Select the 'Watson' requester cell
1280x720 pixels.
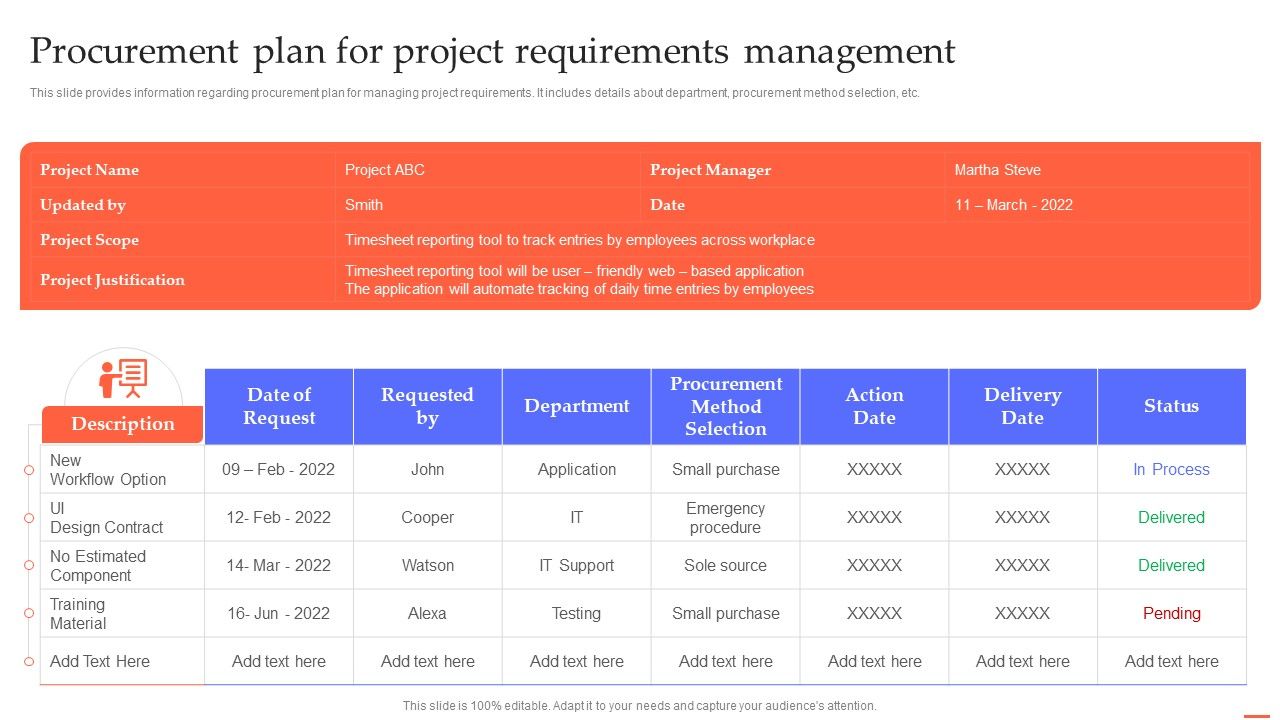pyautogui.click(x=427, y=565)
